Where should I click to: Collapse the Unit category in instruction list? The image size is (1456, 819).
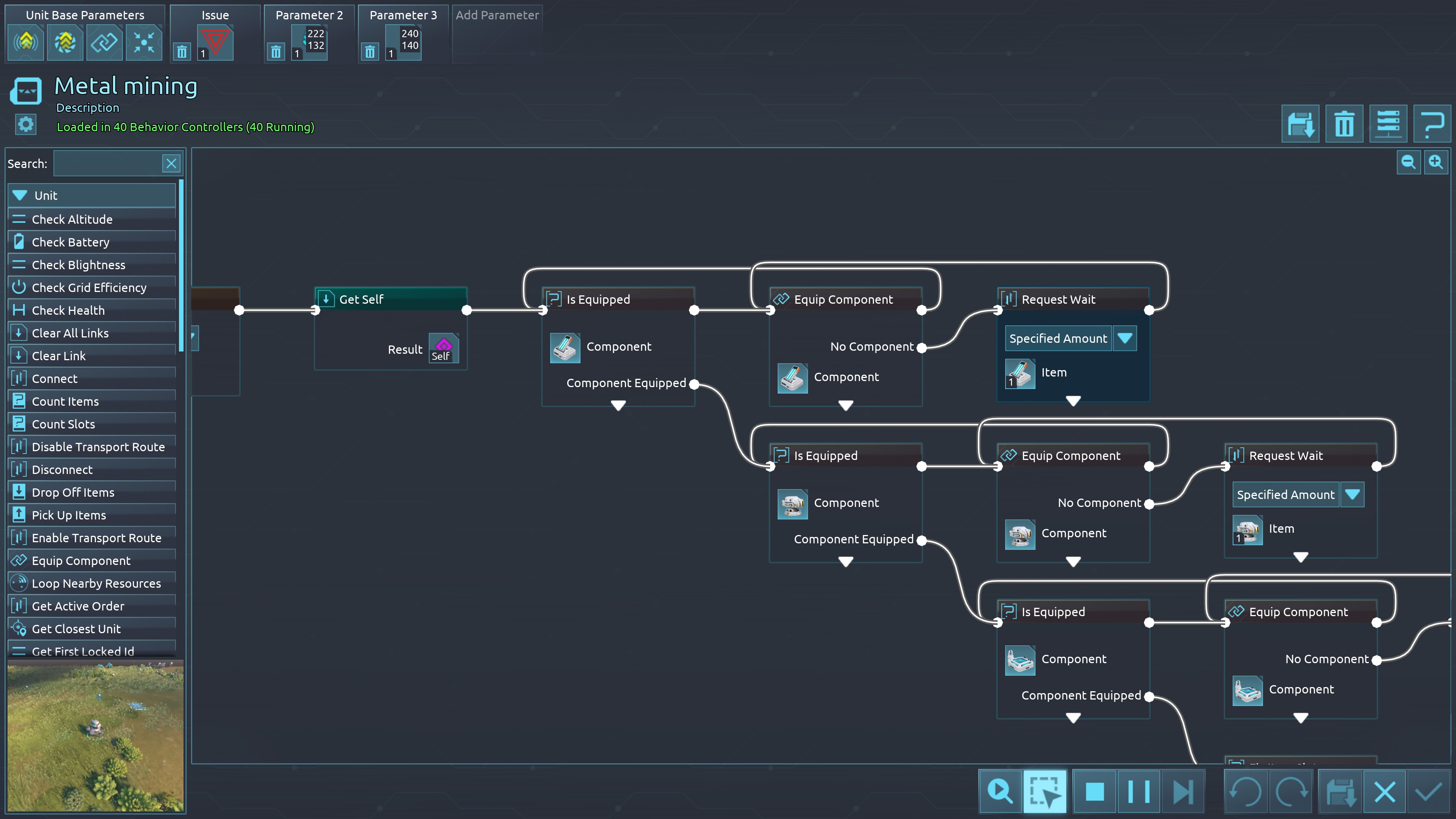(x=20, y=196)
